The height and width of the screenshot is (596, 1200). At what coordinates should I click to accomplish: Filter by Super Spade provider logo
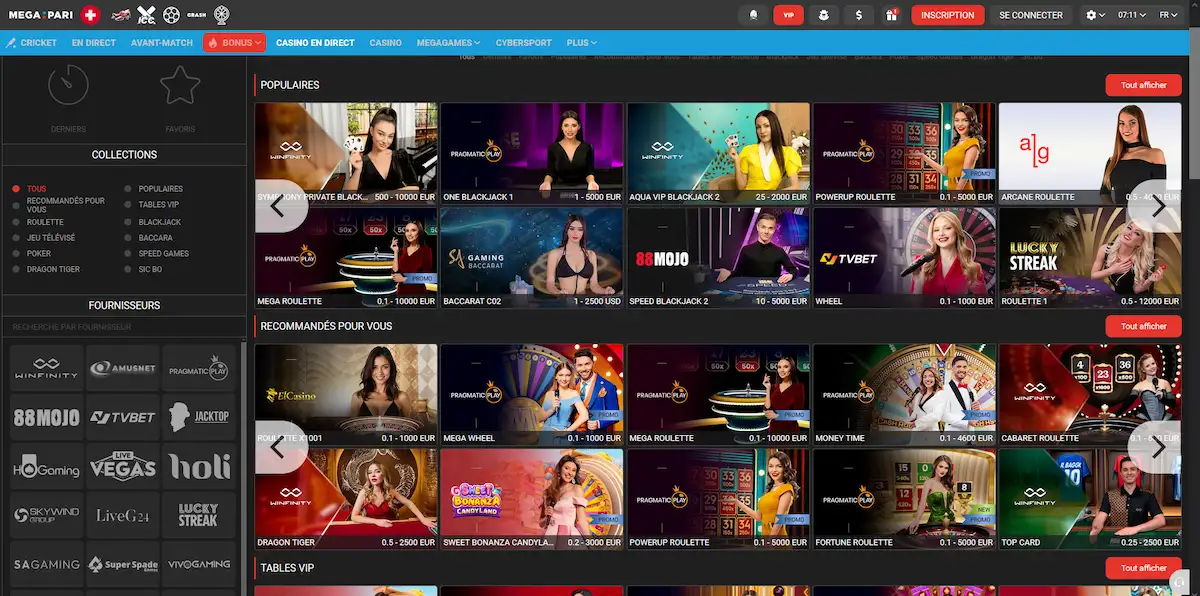tap(123, 564)
